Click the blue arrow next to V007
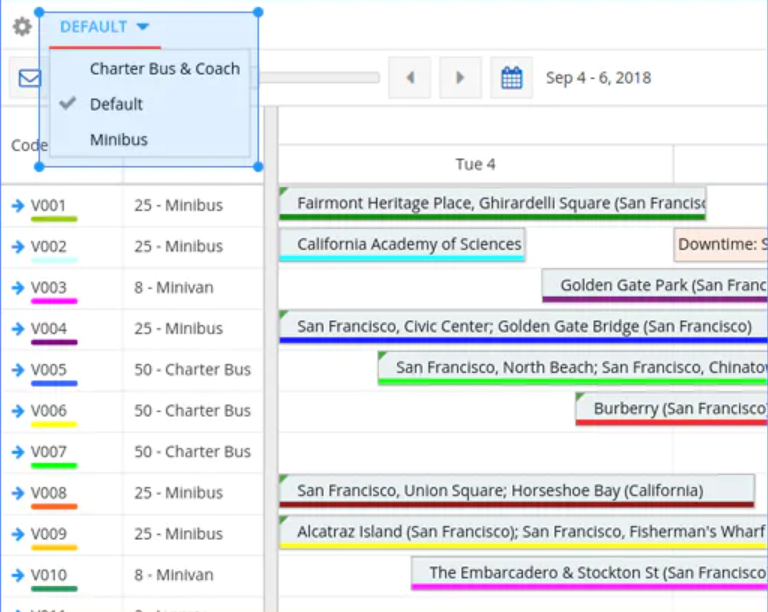 18,451
